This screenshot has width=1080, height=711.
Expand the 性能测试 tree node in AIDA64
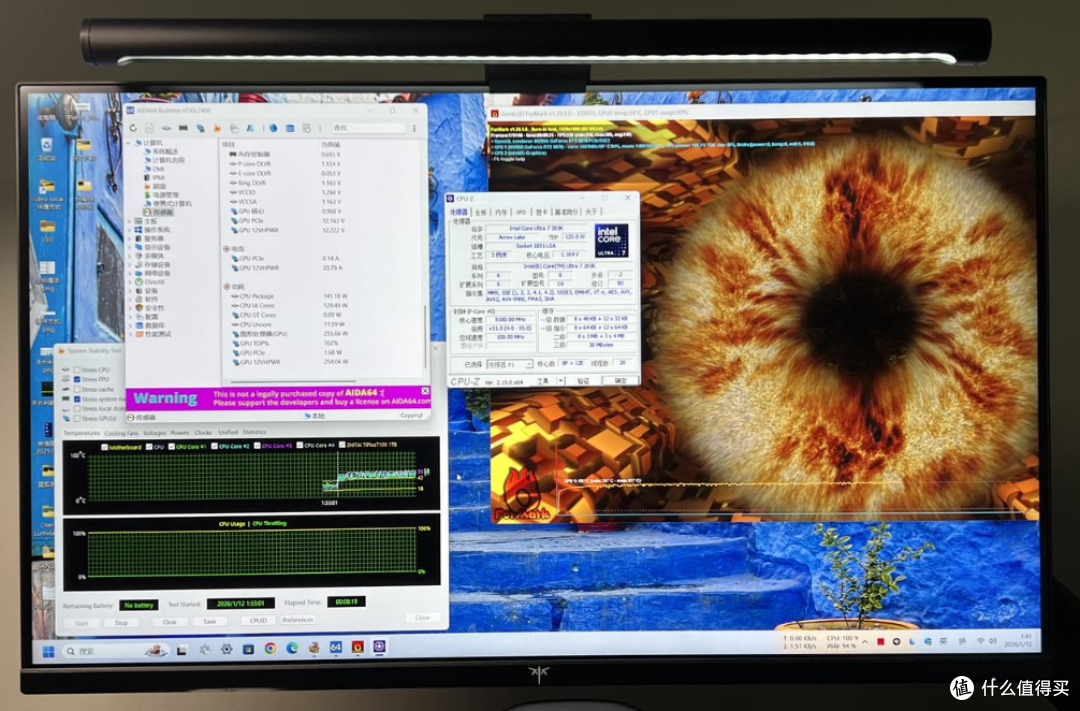click(x=131, y=334)
